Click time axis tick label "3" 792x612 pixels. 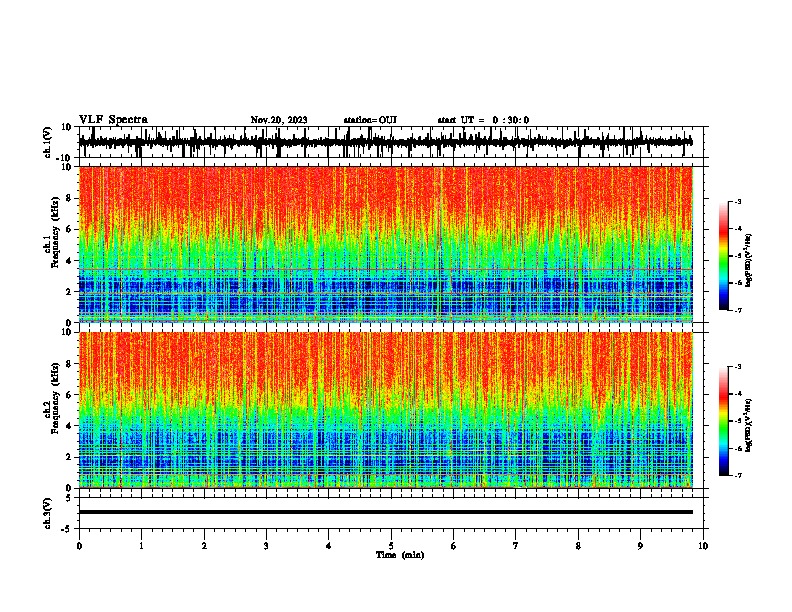(x=266, y=546)
